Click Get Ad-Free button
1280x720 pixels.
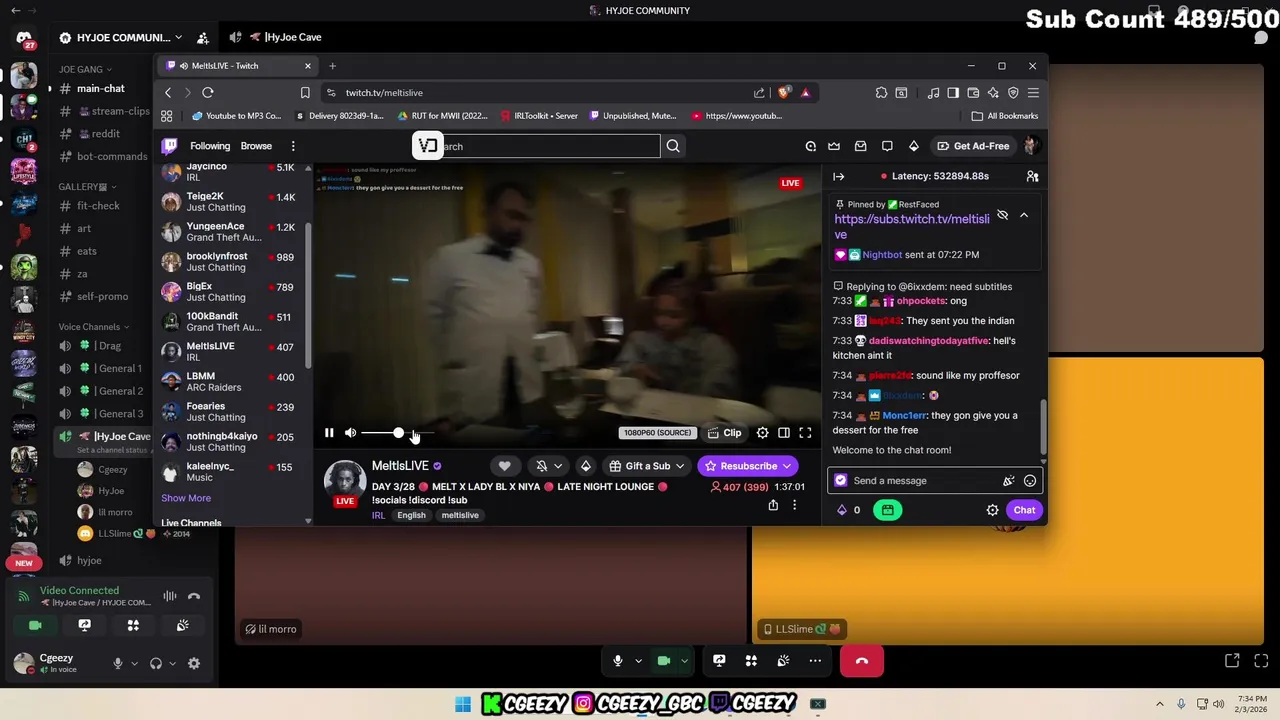pos(973,146)
